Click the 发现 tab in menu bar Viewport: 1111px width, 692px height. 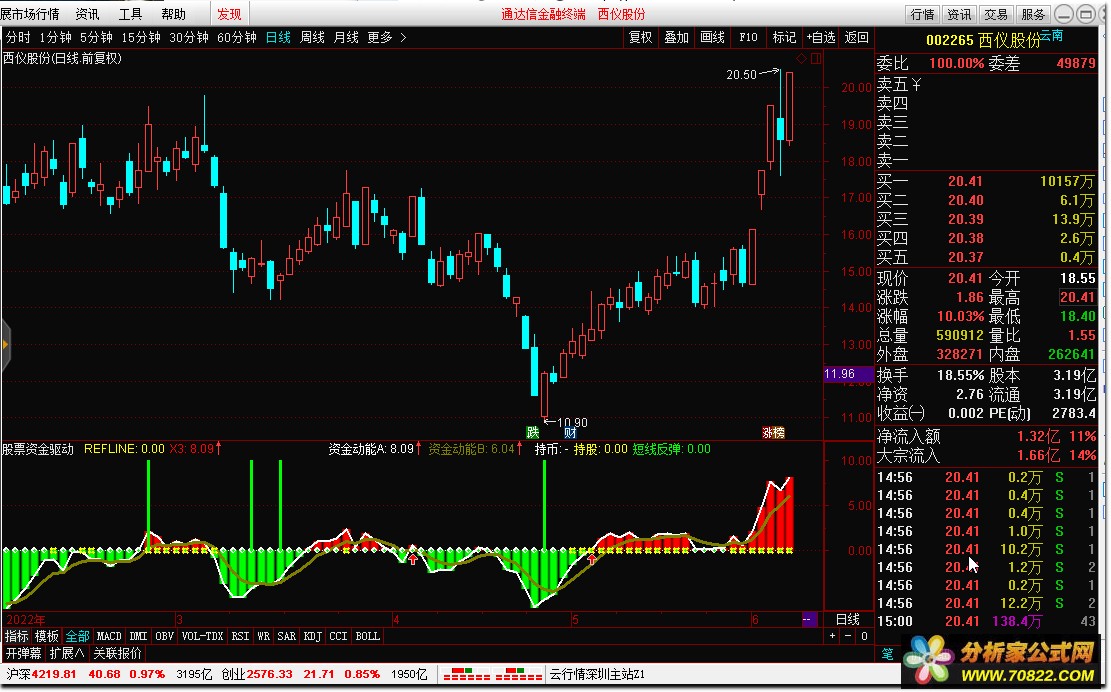coord(230,13)
